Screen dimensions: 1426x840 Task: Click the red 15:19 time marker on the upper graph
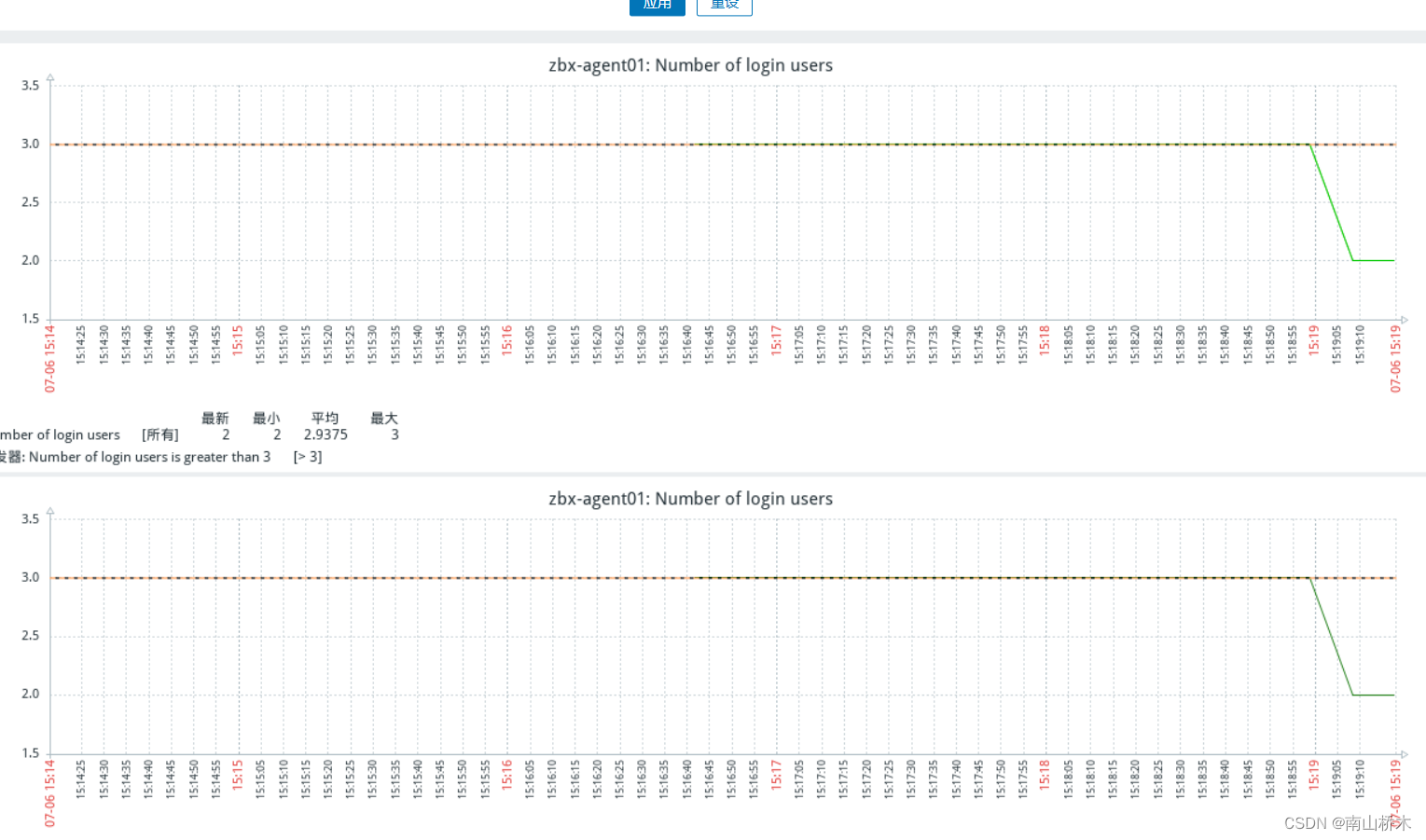click(x=1313, y=340)
